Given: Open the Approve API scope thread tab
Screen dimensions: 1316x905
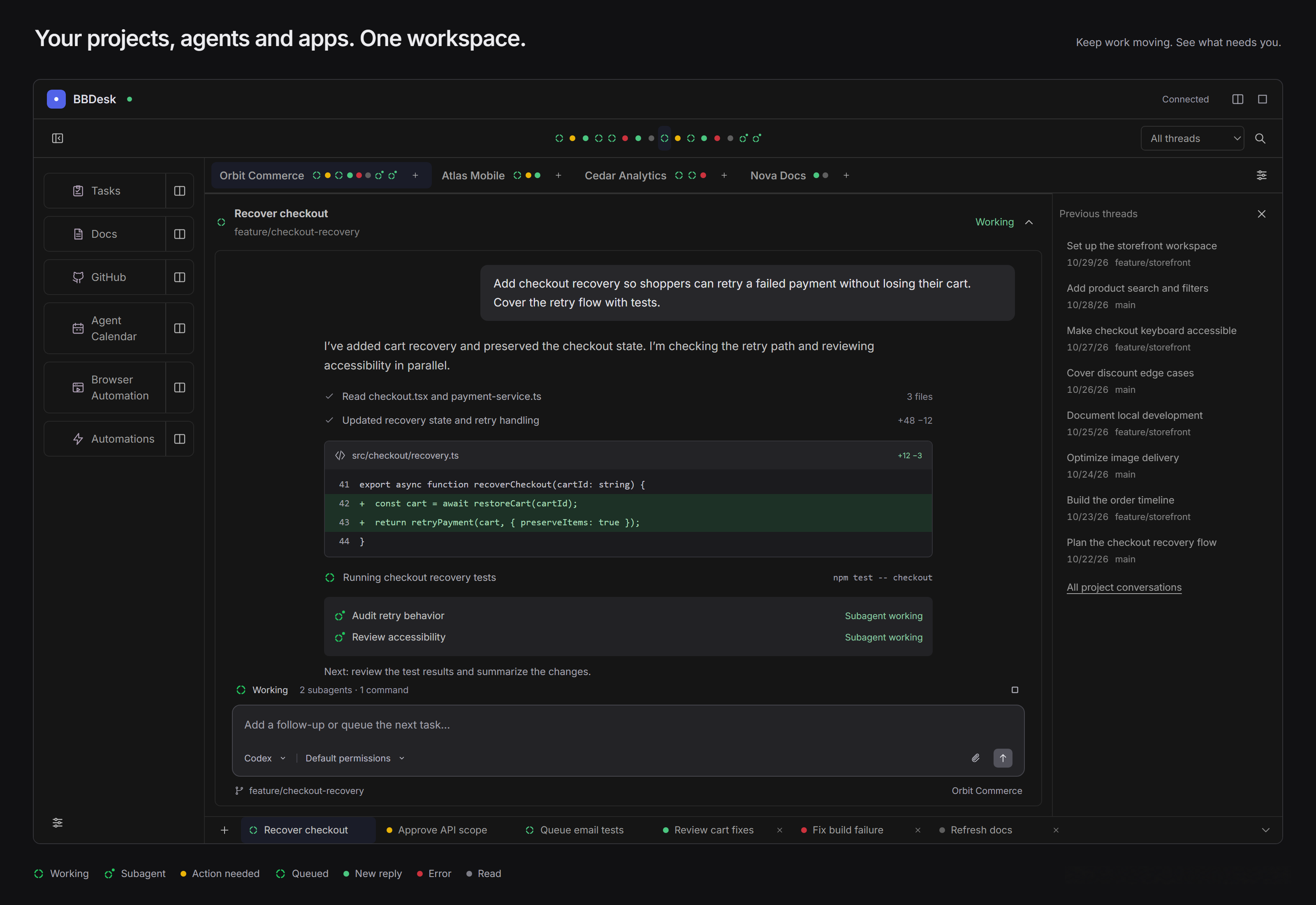Looking at the screenshot, I should click(442, 830).
